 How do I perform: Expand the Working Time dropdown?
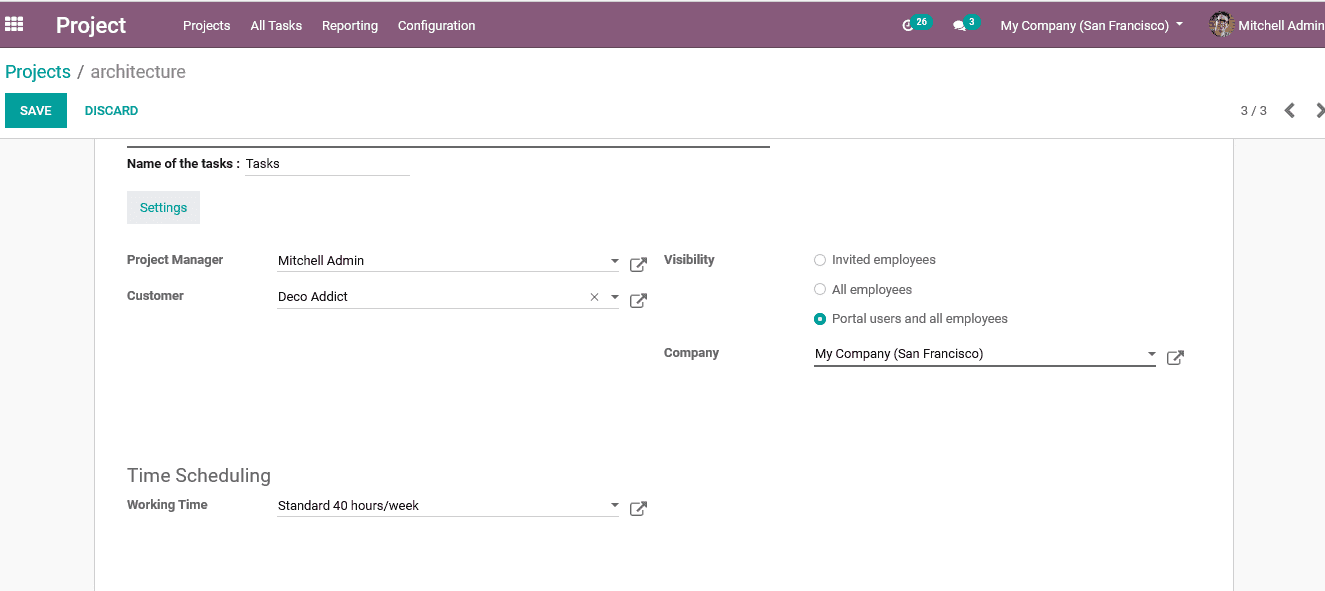(x=614, y=506)
